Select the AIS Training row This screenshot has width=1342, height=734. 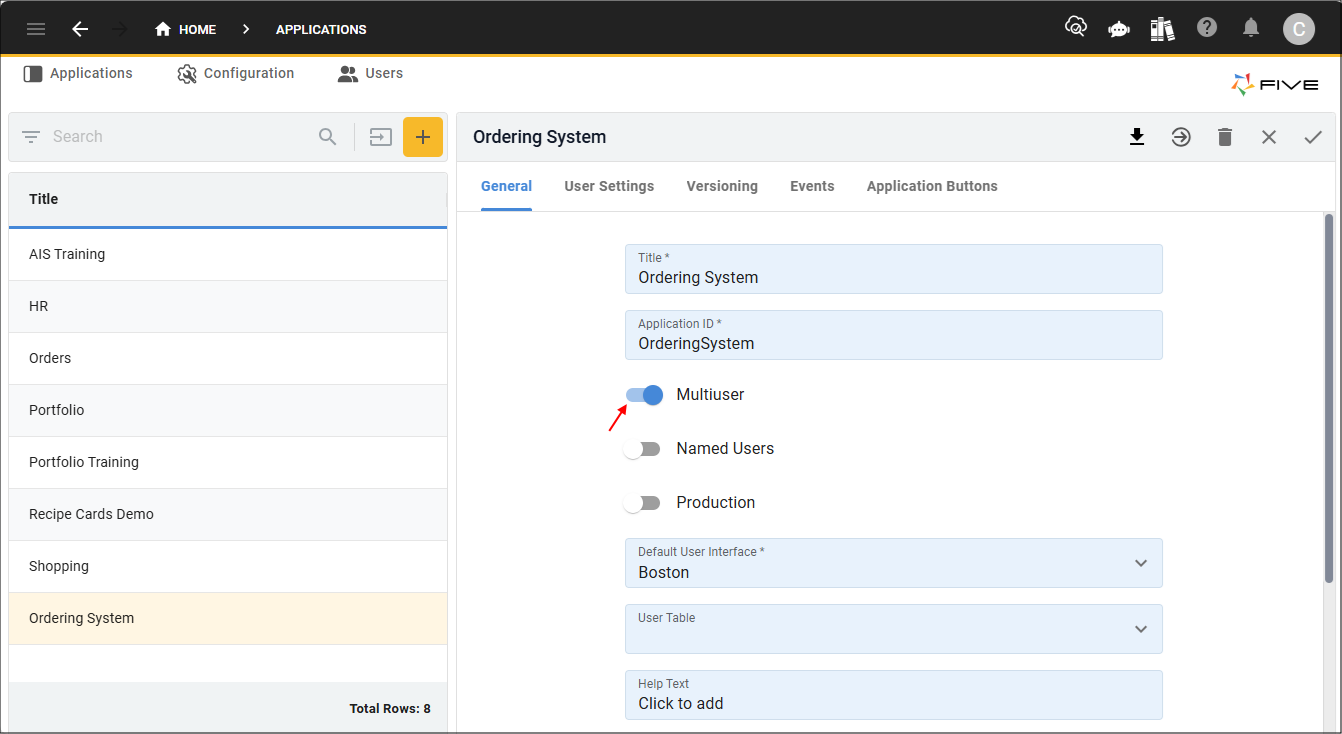click(228, 254)
